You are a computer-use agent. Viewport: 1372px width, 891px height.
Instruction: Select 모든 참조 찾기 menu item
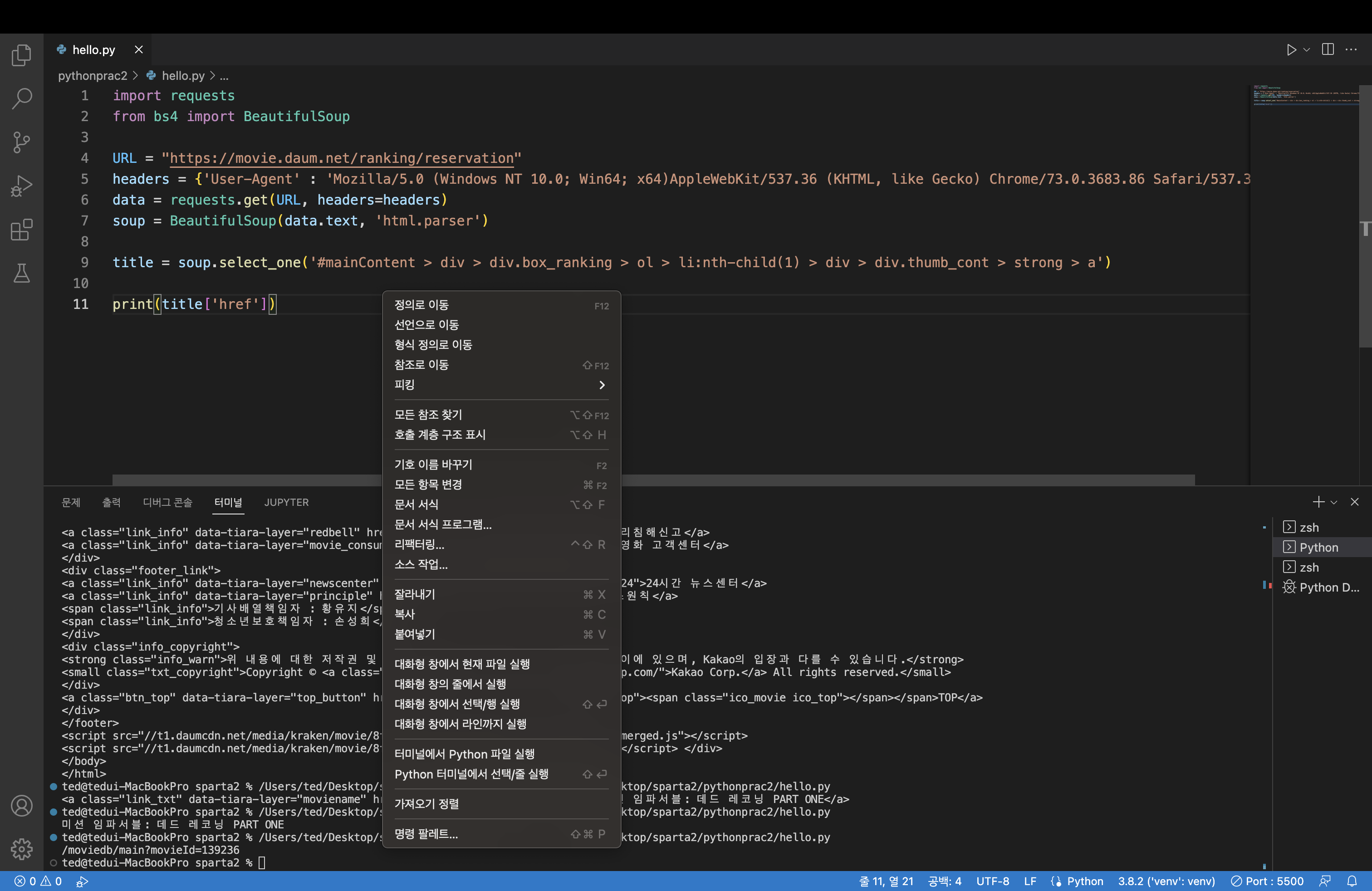point(501,414)
